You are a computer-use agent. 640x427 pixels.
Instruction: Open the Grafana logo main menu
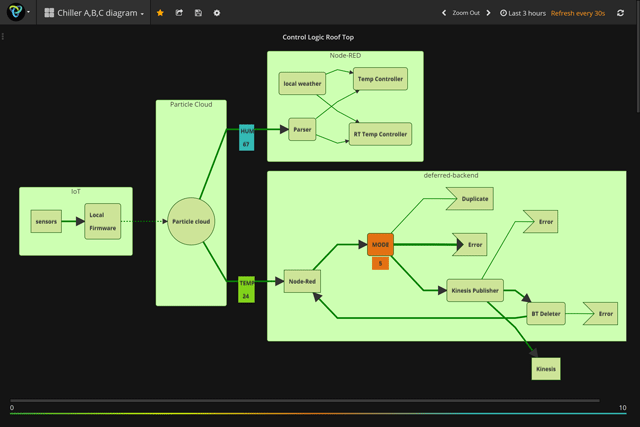pos(16,13)
